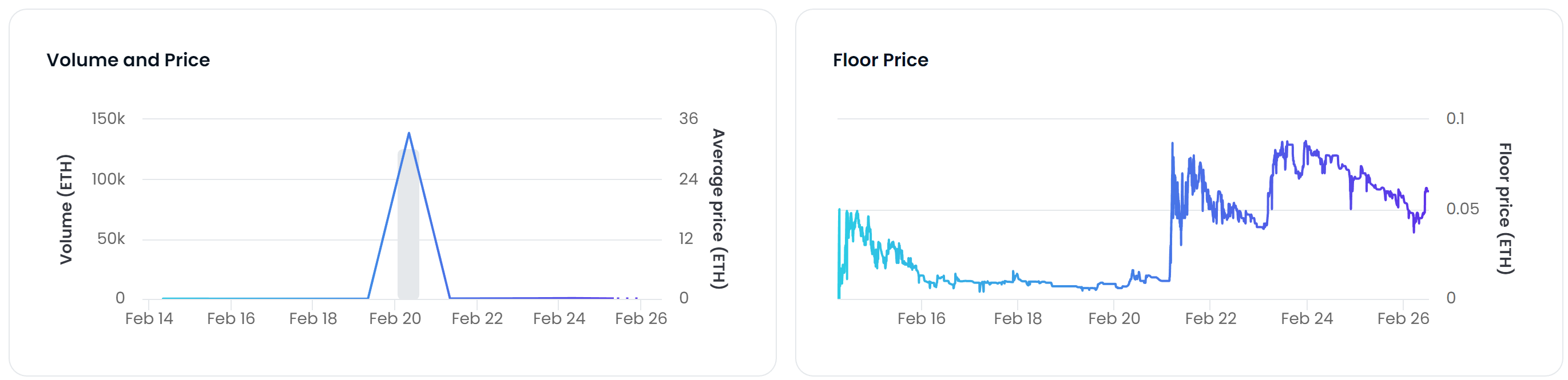1568x380 pixels.
Task: Click the "100k" volume axis label
Action: pos(108,179)
